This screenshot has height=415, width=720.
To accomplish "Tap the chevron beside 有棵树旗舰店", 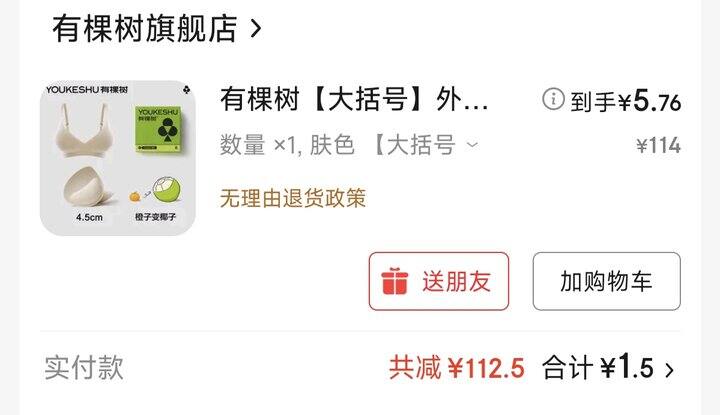I will (x=256, y=28).
